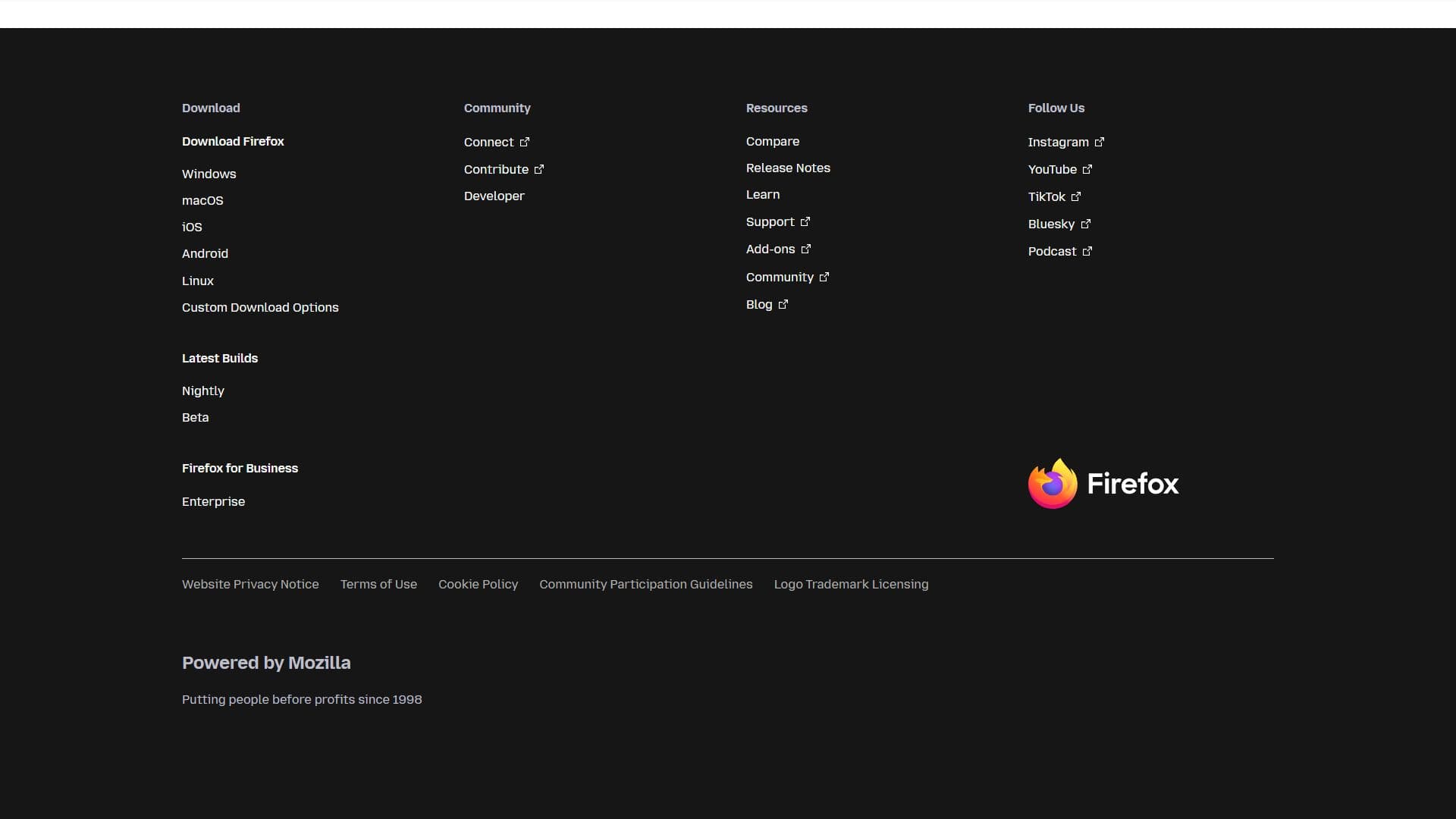Open the Community link under Resources
Viewport: 1456px width, 819px height.
(x=780, y=277)
